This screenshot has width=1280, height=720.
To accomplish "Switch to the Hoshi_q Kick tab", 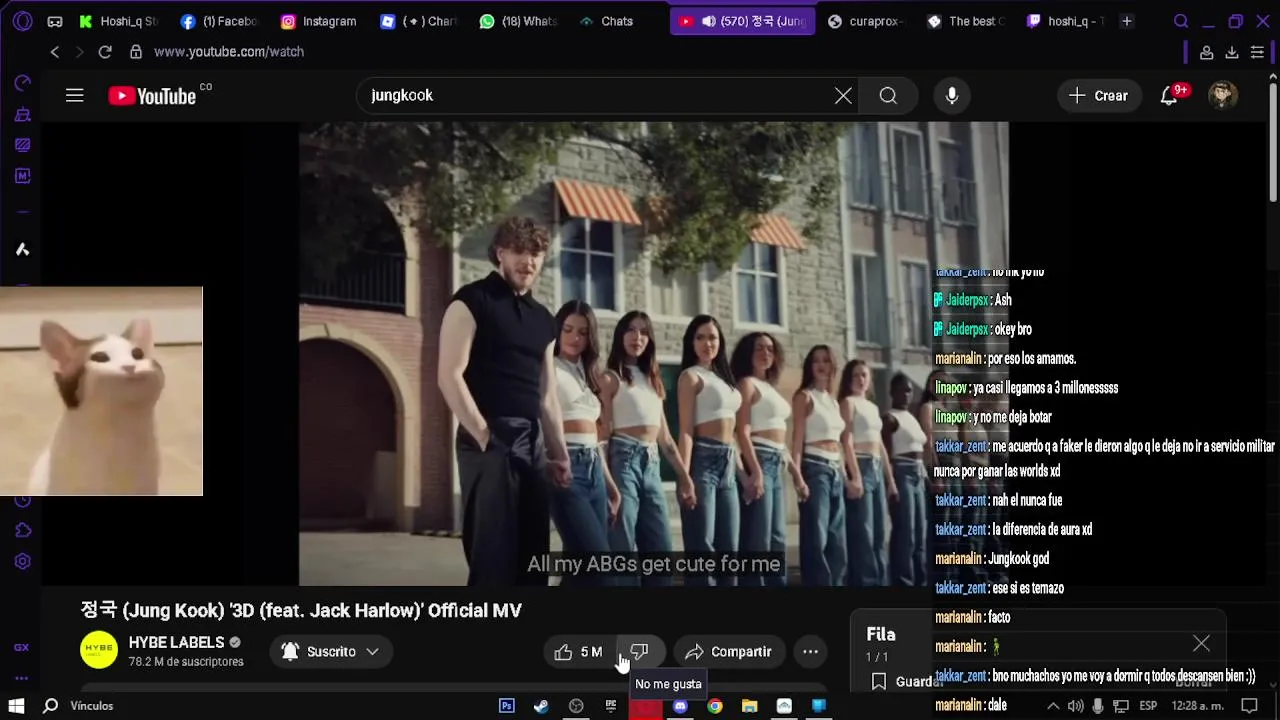I will click(x=119, y=21).
